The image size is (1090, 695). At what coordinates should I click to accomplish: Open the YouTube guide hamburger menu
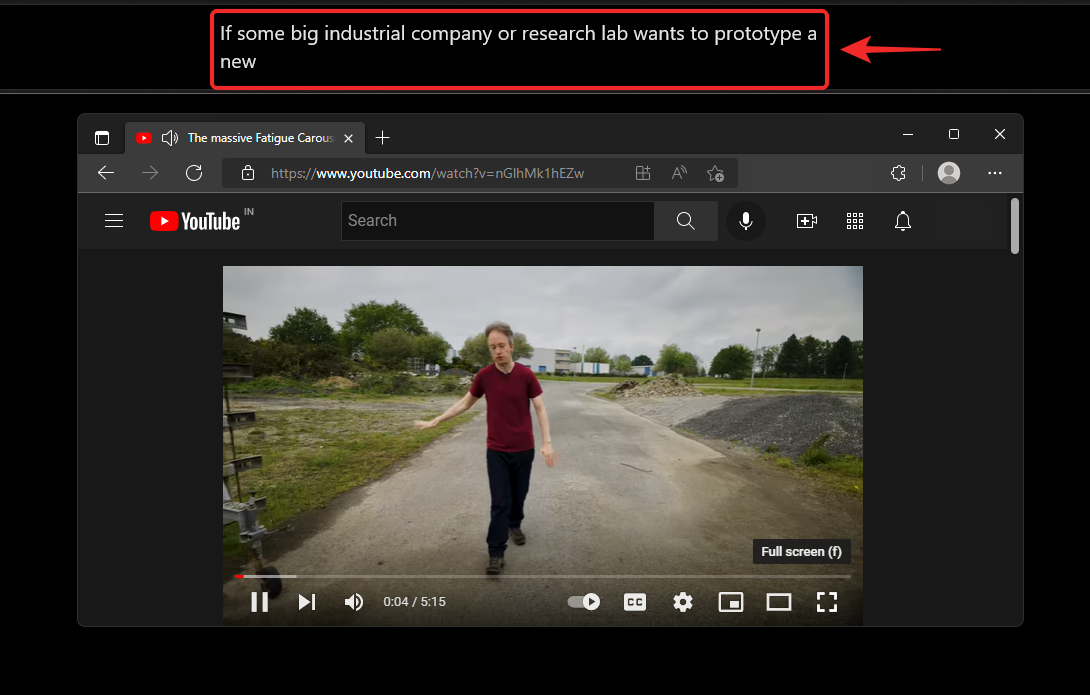(113, 220)
